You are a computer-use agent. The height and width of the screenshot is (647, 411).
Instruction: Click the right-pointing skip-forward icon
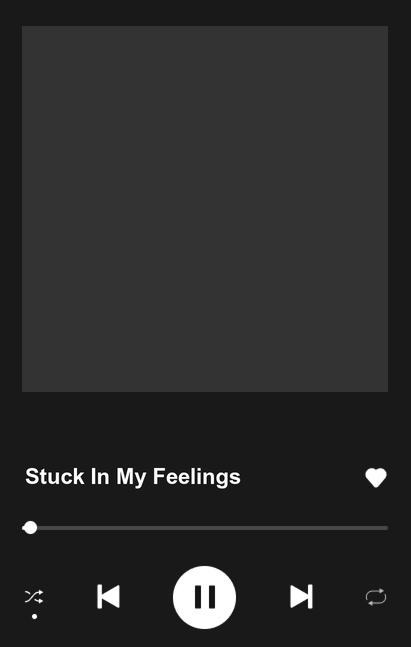tap(301, 597)
